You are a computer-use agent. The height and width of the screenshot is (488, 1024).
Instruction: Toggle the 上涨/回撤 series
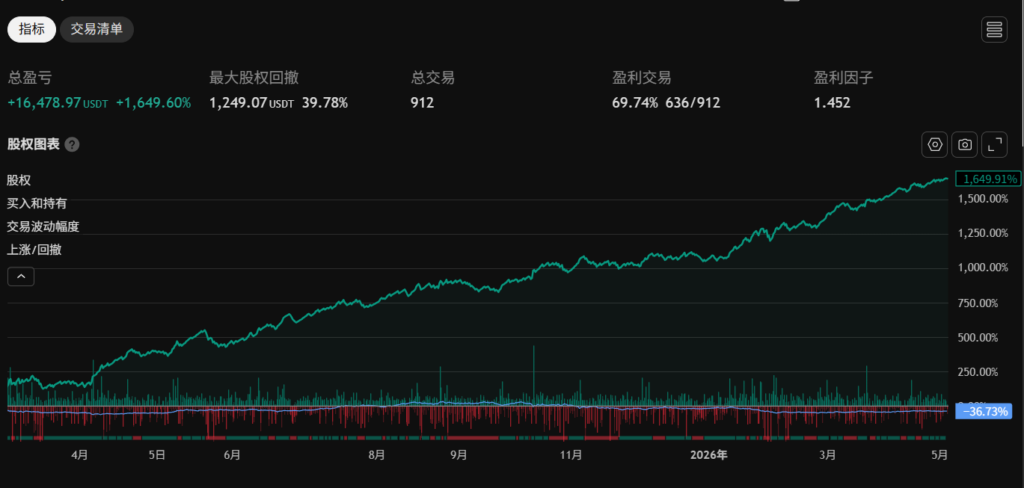coord(34,249)
